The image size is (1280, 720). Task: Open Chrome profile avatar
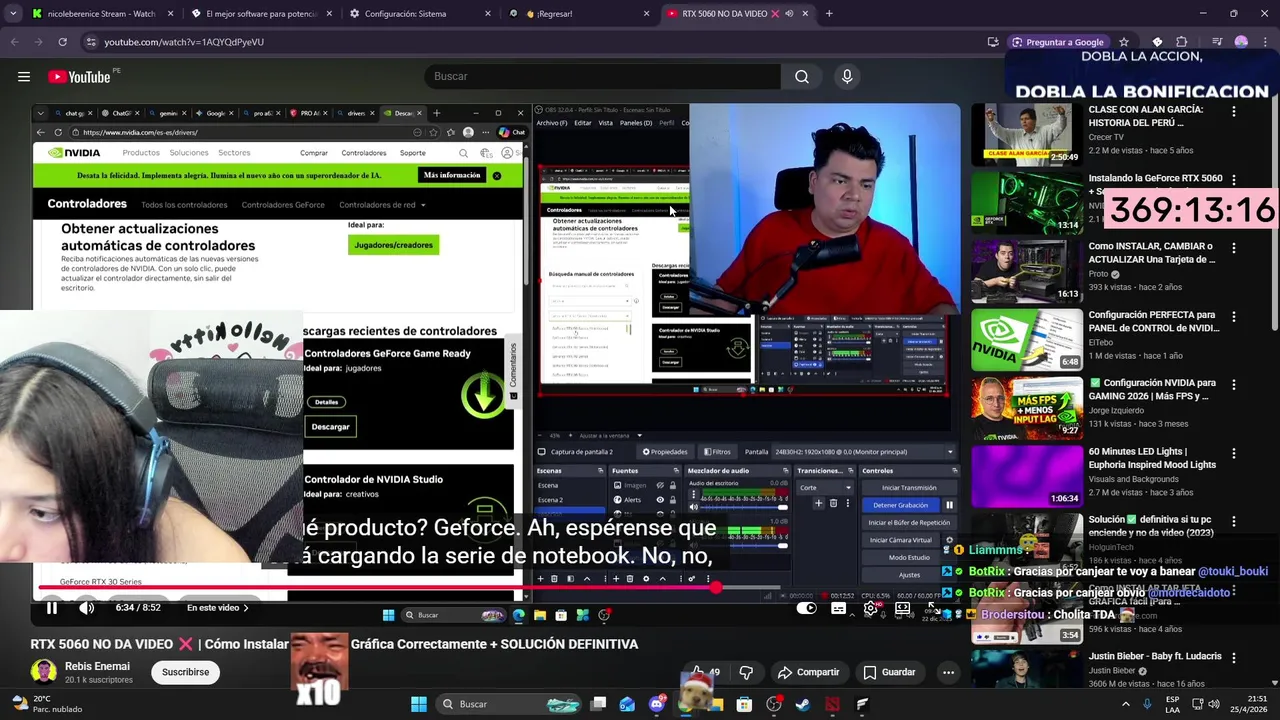[x=1241, y=42]
